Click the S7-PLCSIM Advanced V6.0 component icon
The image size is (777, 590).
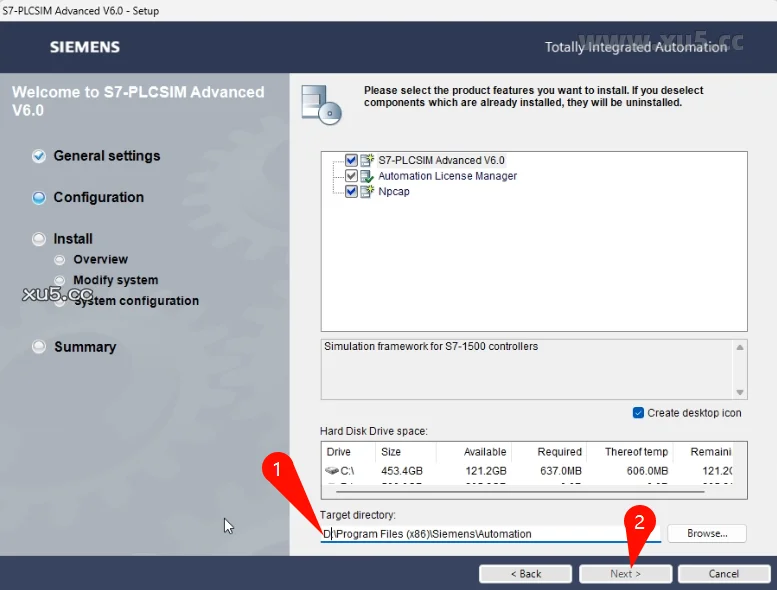(367, 160)
